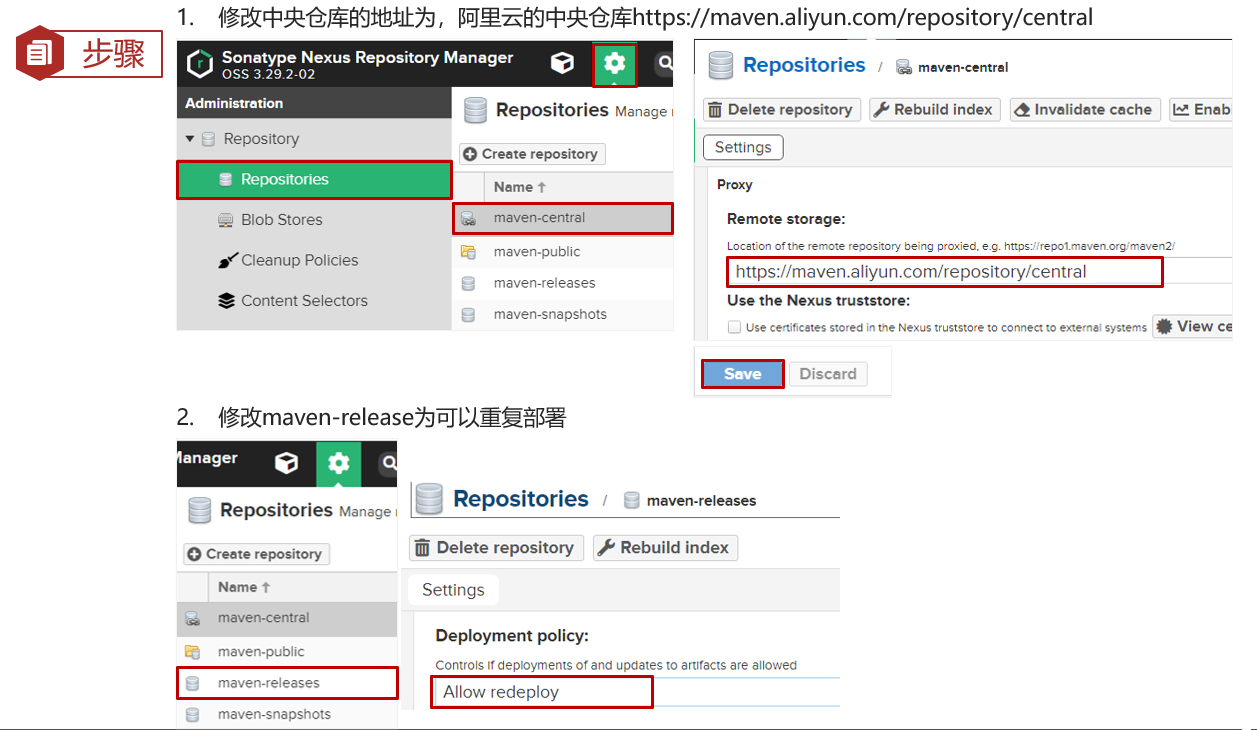The image size is (1257, 730).
Task: Select maven-snapshots row in step 2 list
Action: pos(288,714)
